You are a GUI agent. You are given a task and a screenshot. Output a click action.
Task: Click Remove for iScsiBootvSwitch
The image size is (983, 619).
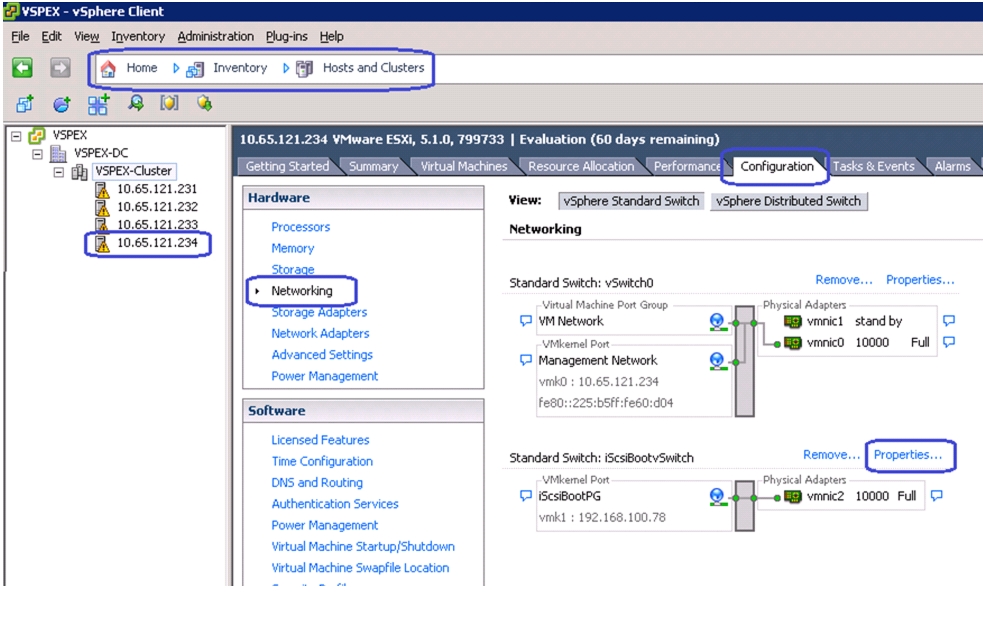pyautogui.click(x=831, y=455)
